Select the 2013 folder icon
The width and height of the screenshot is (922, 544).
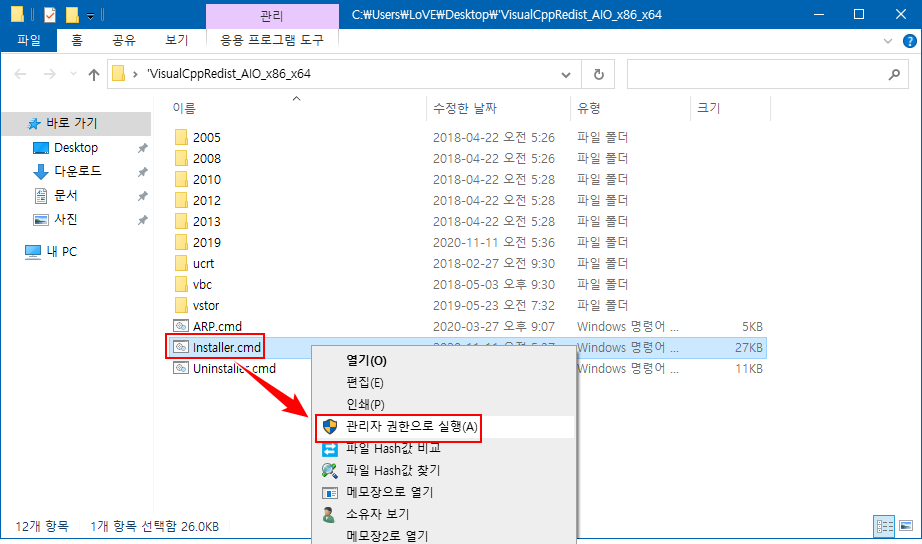point(181,222)
